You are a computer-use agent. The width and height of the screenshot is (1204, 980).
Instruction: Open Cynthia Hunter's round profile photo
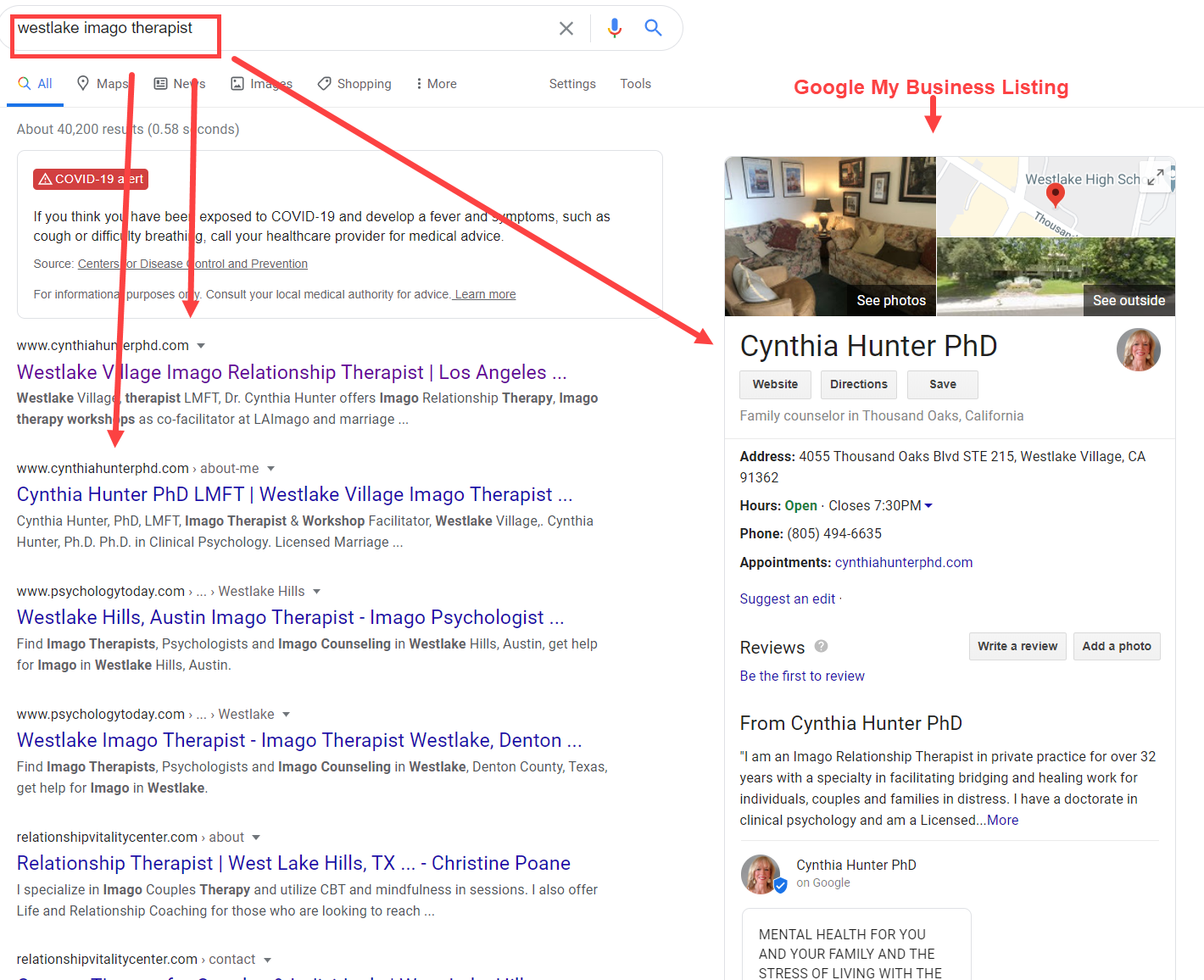[x=1138, y=349]
